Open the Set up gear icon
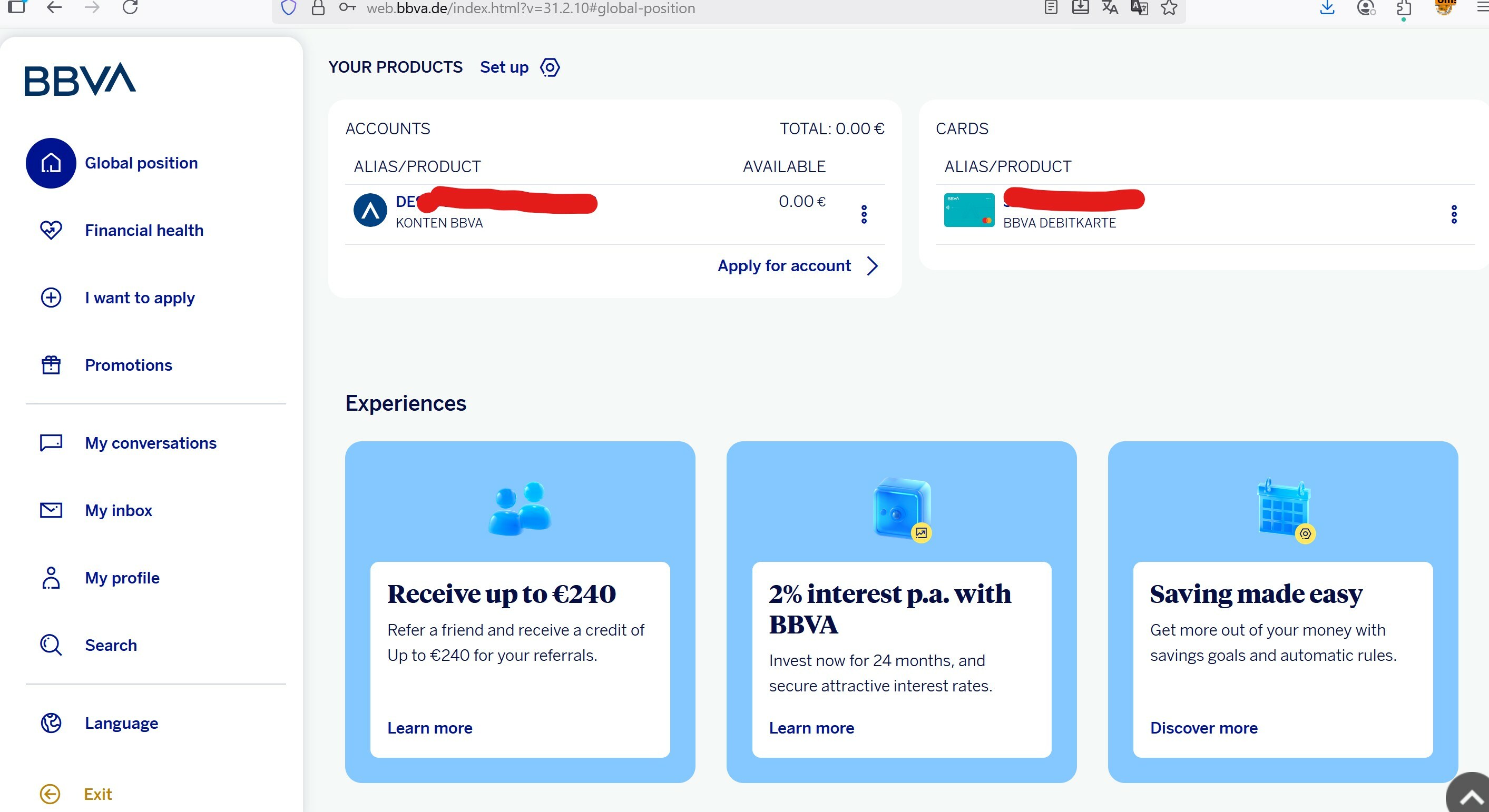1489x812 pixels. point(550,67)
